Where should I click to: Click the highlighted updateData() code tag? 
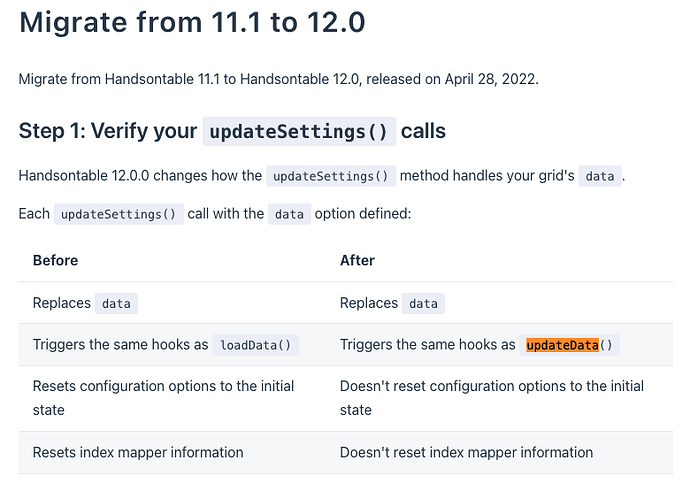click(x=569, y=345)
